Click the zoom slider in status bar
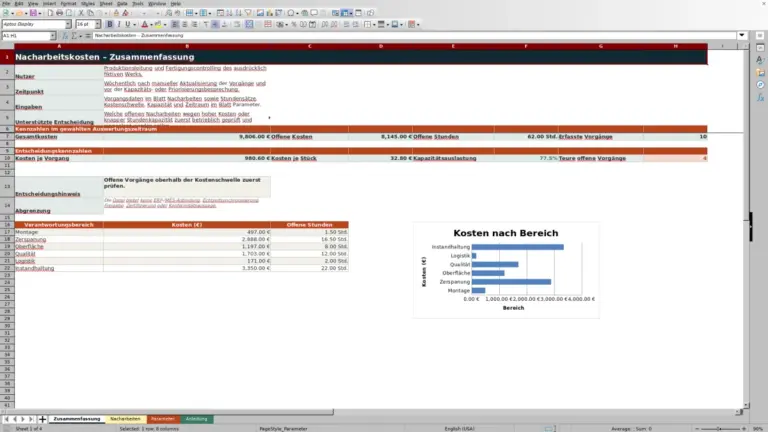Image resolution: width=768 pixels, height=432 pixels. [x=720, y=429]
